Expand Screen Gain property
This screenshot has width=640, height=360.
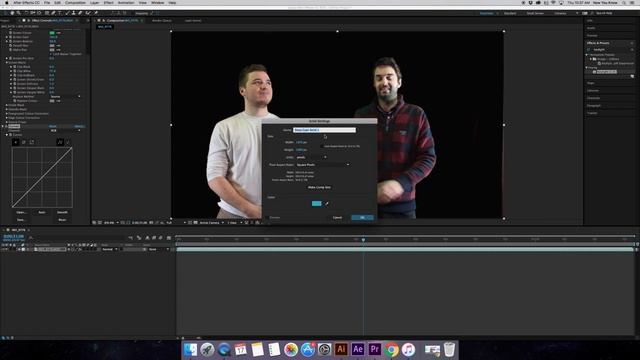pos(7,37)
